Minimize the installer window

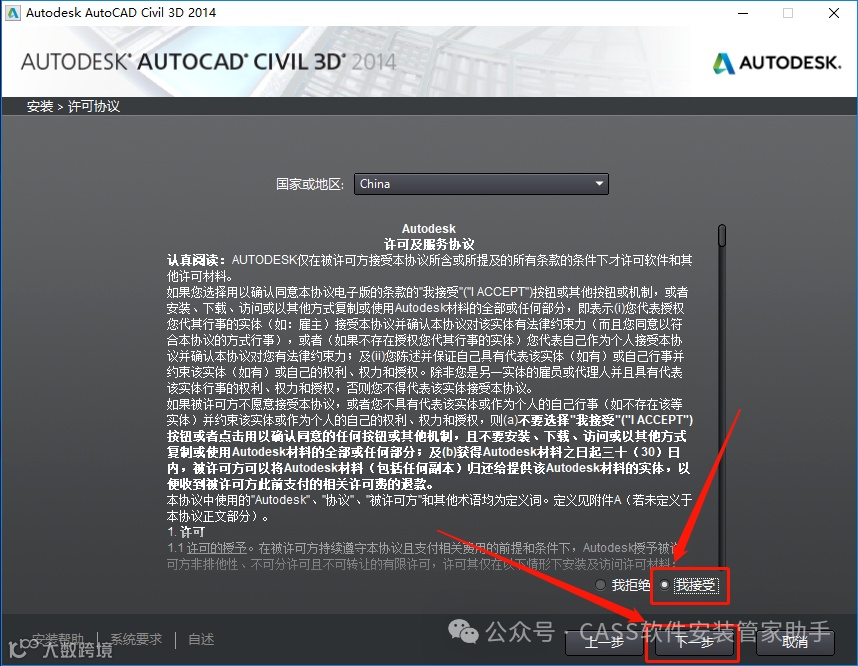[x=743, y=13]
